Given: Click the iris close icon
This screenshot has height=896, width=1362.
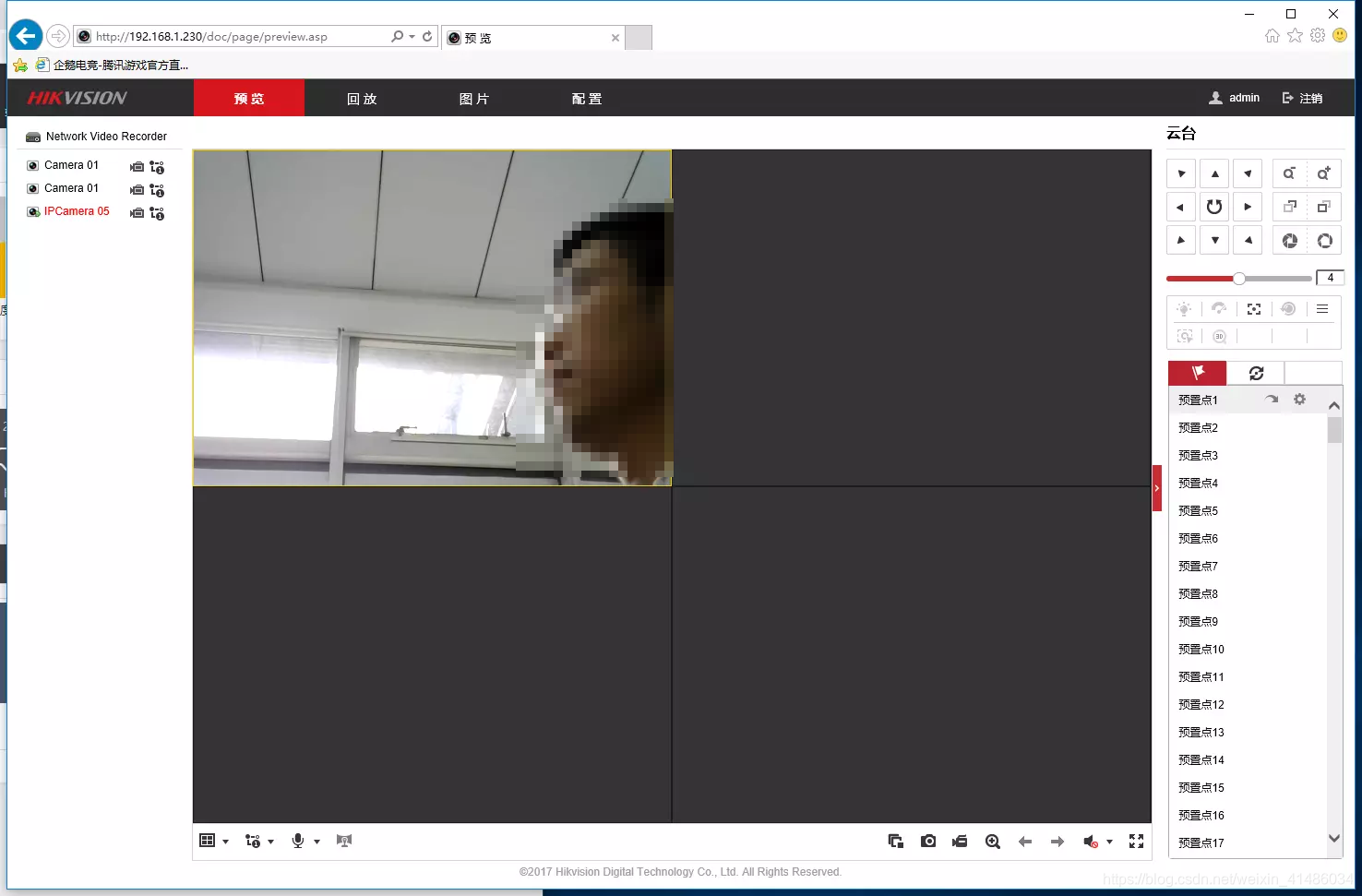Looking at the screenshot, I should (1289, 240).
